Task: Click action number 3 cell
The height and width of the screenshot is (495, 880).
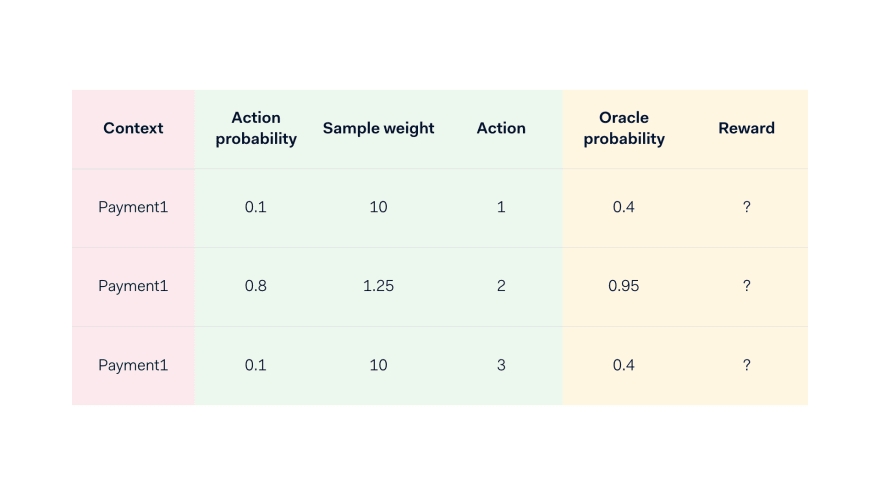Action: pyautogui.click(x=501, y=365)
